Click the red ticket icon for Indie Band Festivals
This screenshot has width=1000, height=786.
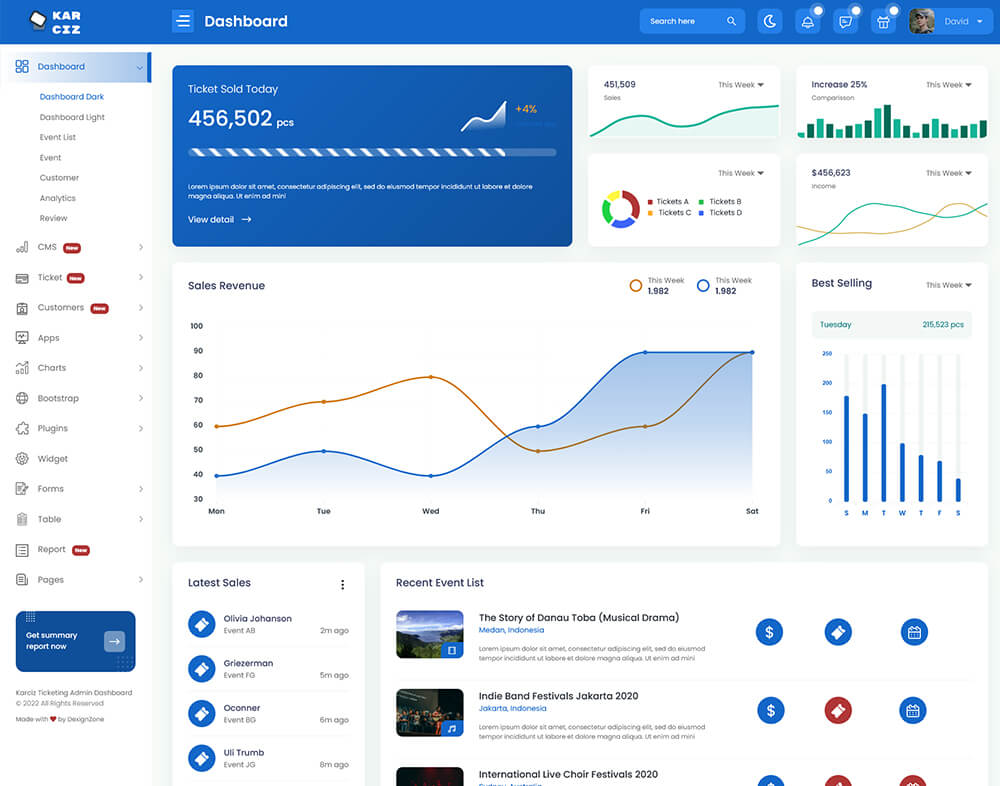point(837,710)
